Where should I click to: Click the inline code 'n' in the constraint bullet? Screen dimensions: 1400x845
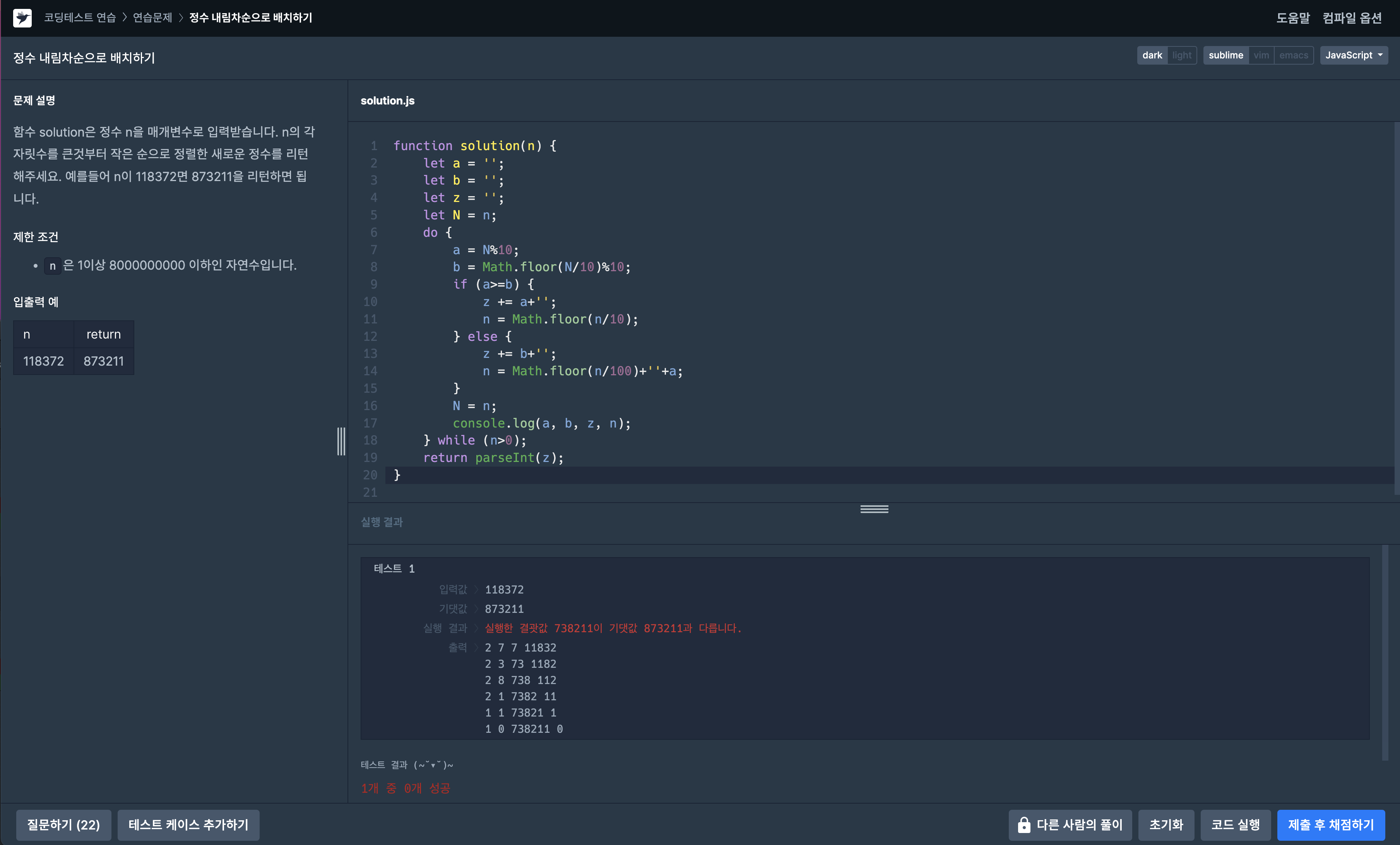pyautogui.click(x=52, y=265)
